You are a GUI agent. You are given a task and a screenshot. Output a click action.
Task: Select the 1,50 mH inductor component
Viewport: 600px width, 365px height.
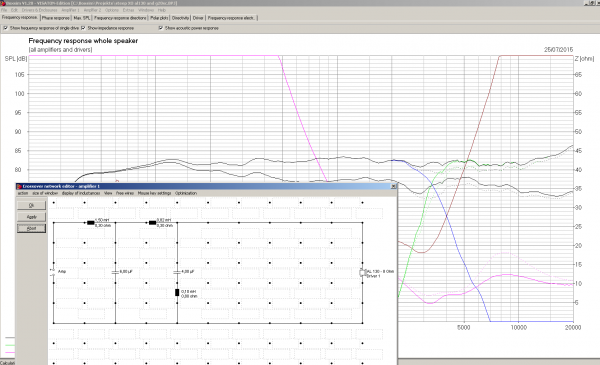(91, 223)
